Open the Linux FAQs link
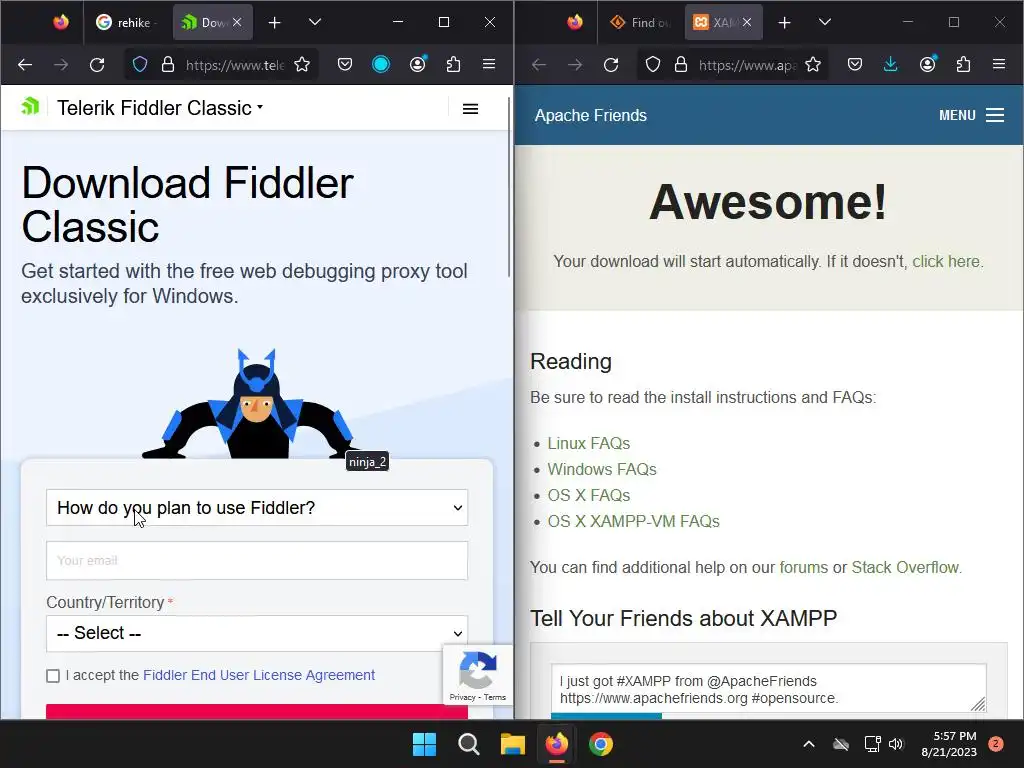The height and width of the screenshot is (768, 1024). (588, 443)
